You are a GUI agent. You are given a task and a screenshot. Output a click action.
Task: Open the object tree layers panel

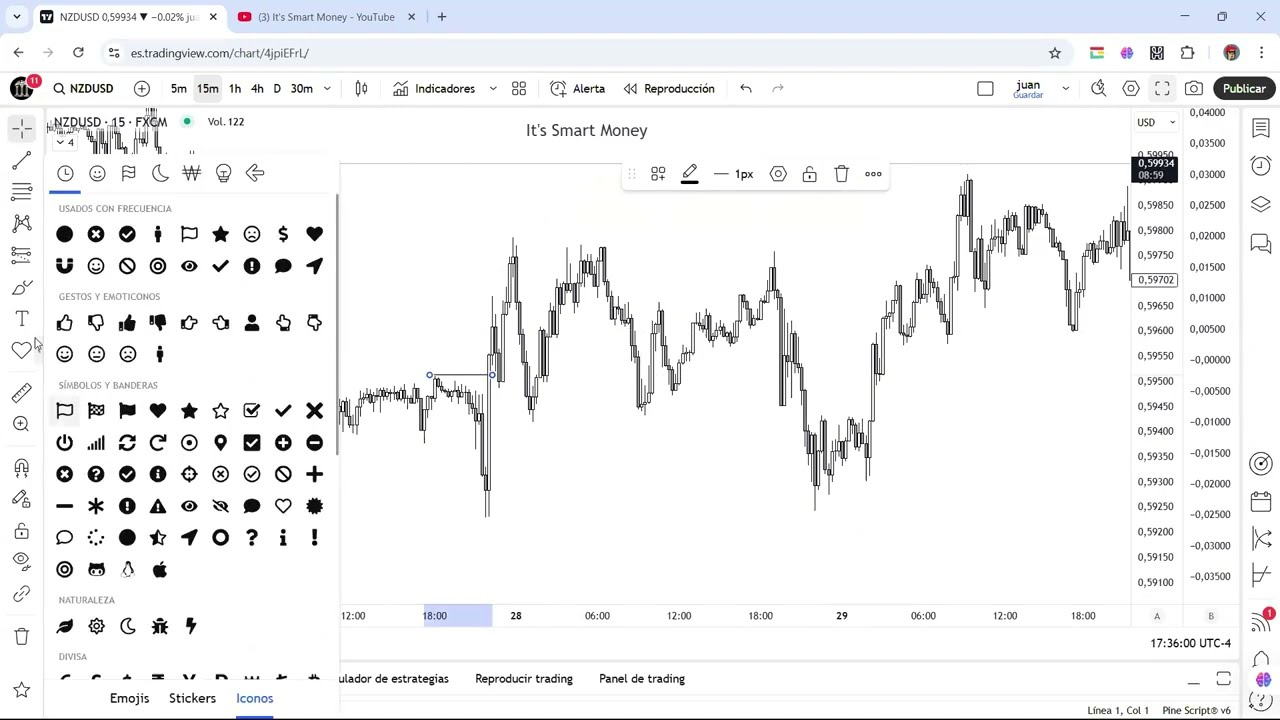tap(1260, 204)
